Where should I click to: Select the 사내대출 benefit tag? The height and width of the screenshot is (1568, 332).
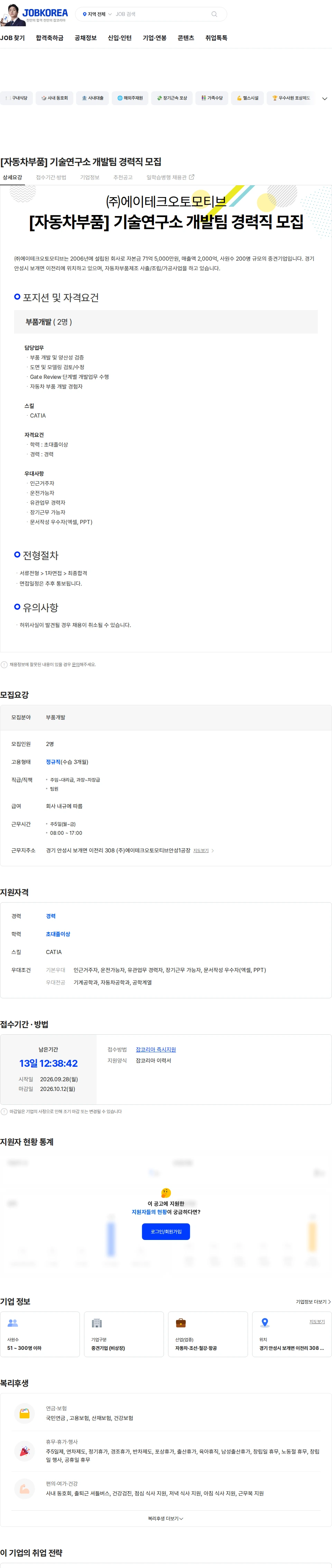coord(93,98)
